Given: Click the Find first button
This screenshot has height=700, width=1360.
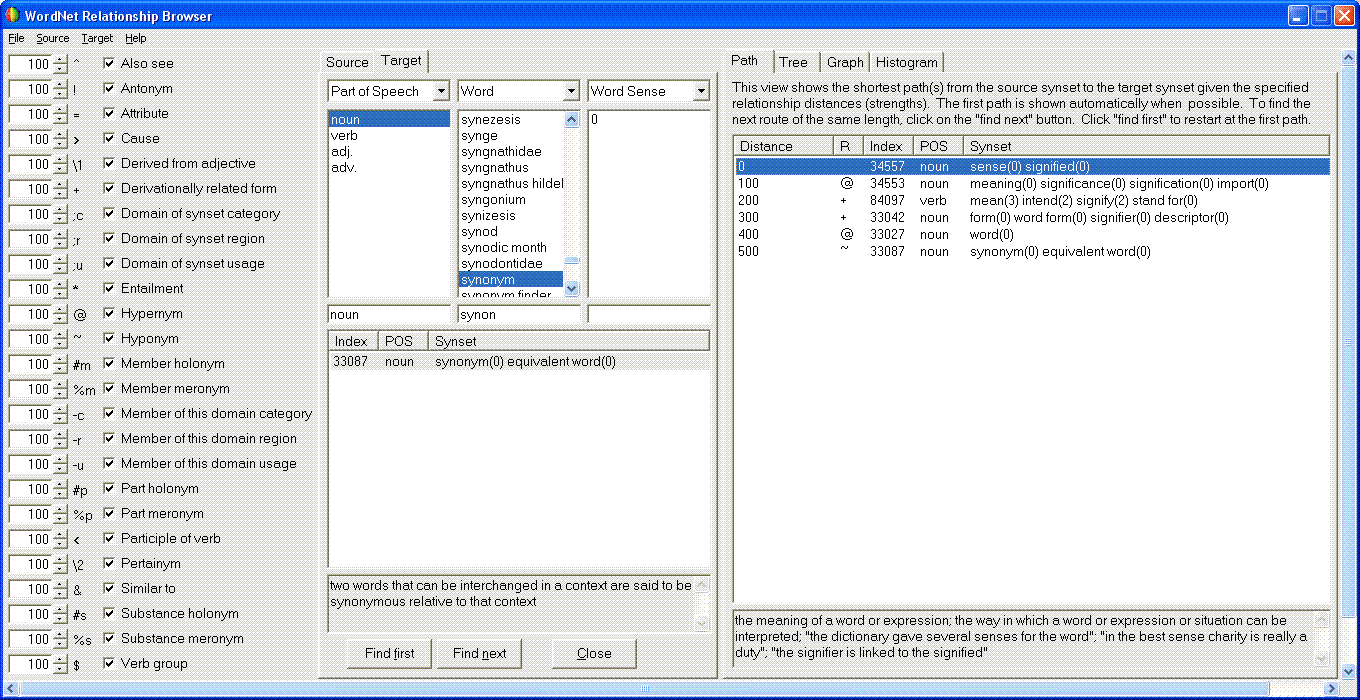Looking at the screenshot, I should pos(390,653).
